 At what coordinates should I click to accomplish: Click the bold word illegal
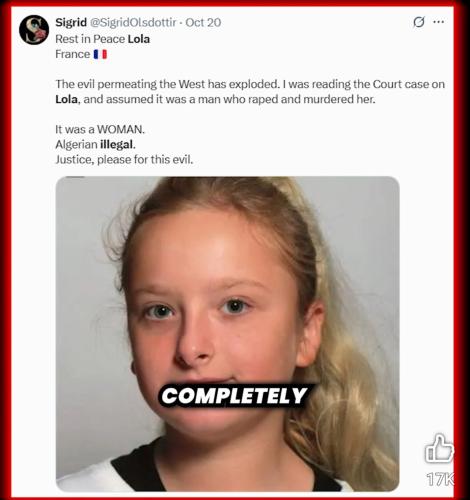tap(117, 144)
